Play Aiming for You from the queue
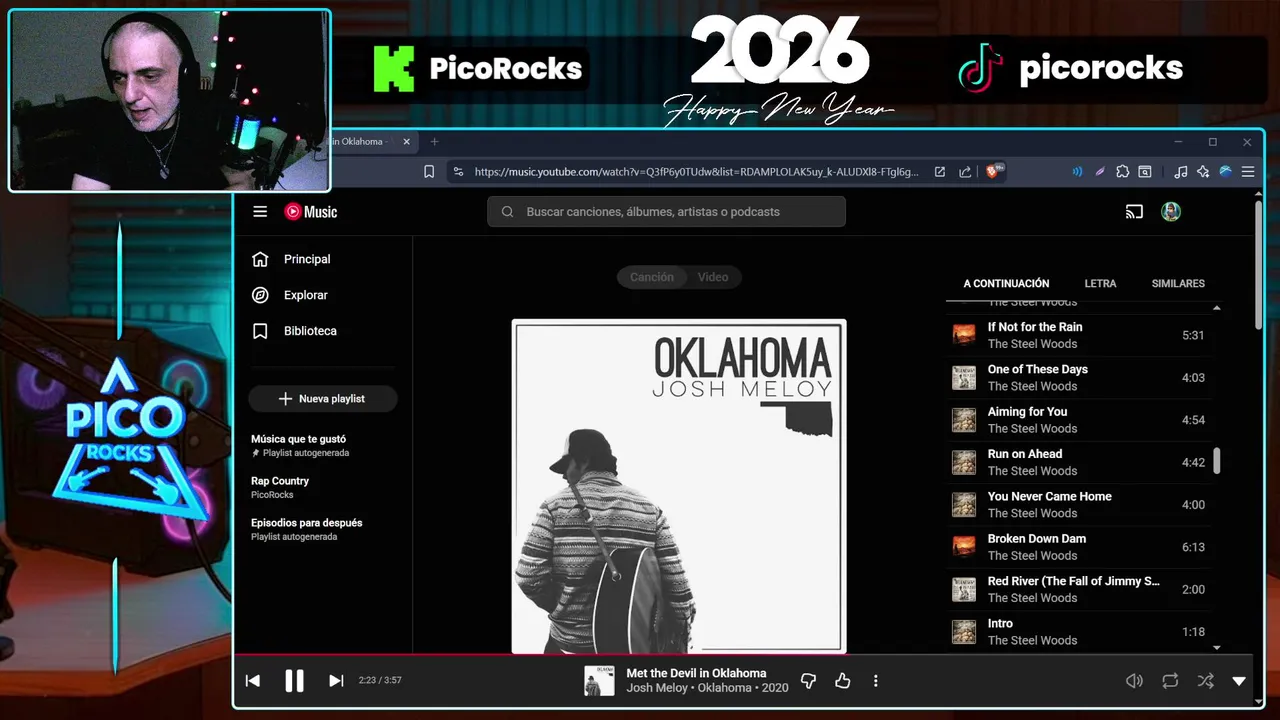Image resolution: width=1280 pixels, height=720 pixels. [x=1080, y=420]
